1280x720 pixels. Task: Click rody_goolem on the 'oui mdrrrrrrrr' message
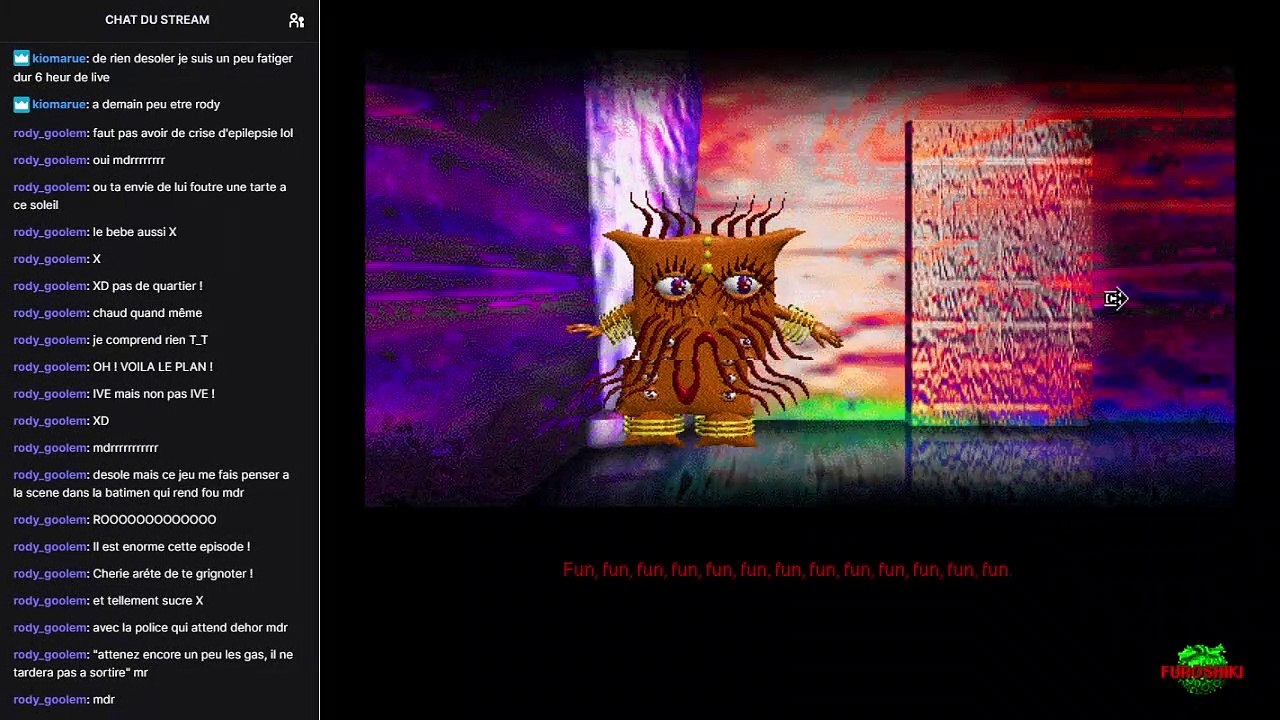[50, 160]
